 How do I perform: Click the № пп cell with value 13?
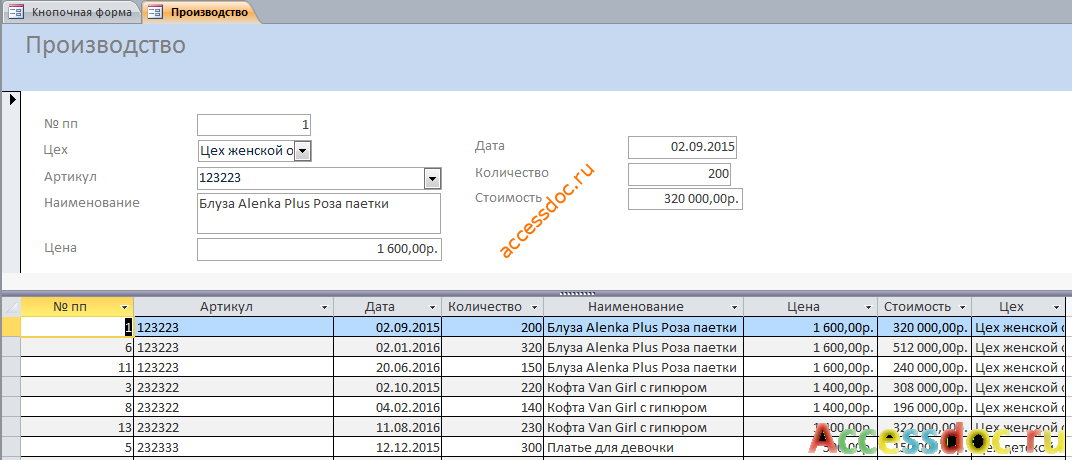point(77,428)
